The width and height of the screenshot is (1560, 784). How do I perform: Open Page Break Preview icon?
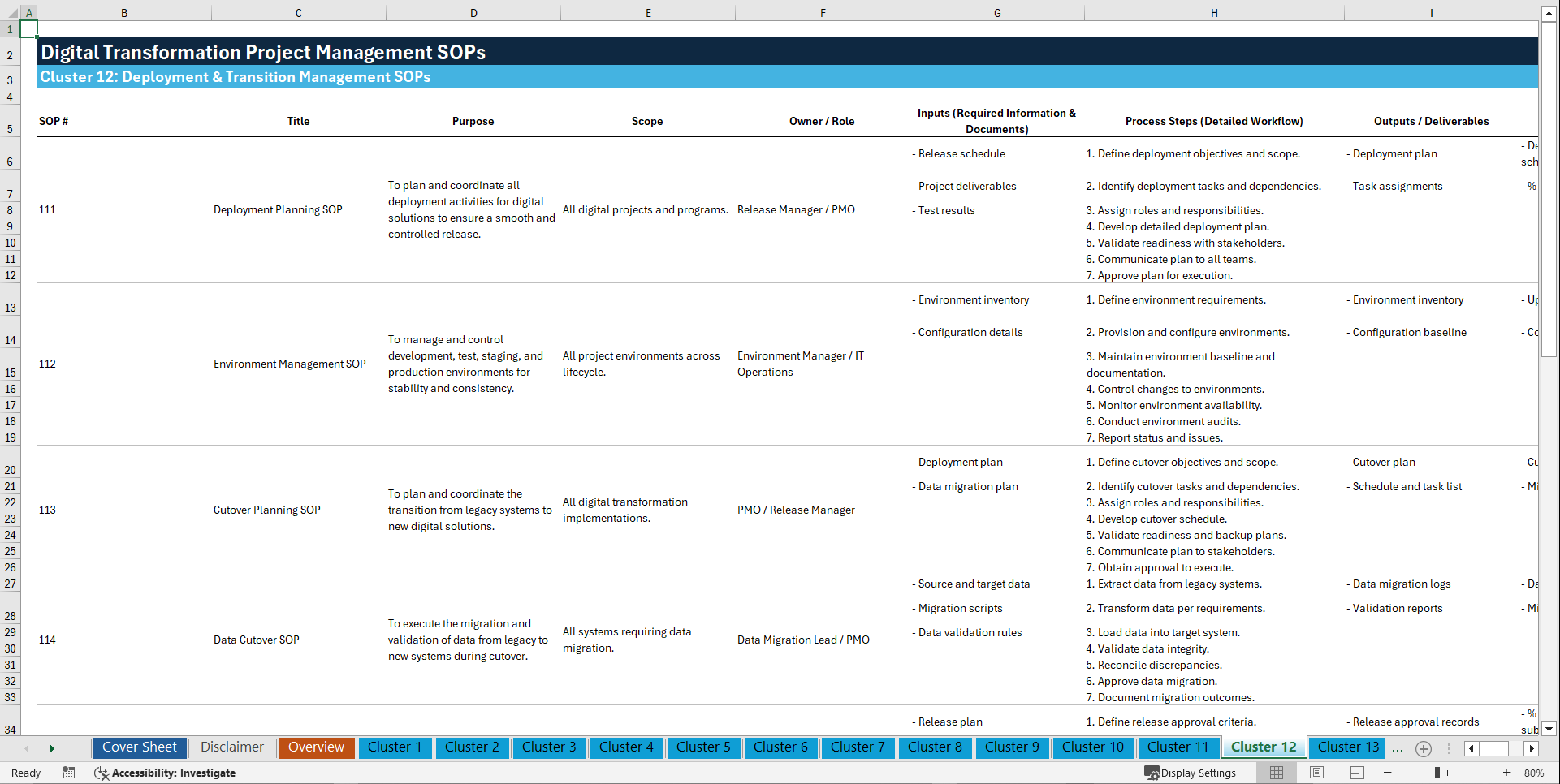1355,773
